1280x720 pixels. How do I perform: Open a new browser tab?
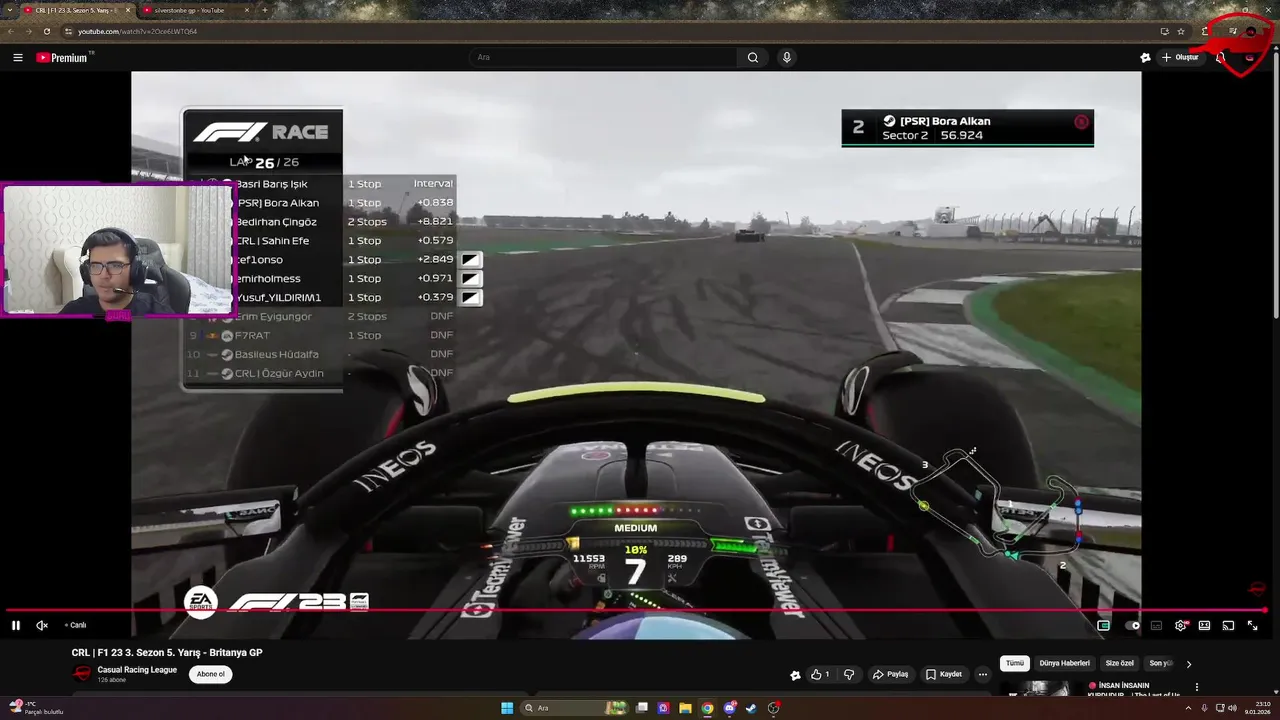264,10
